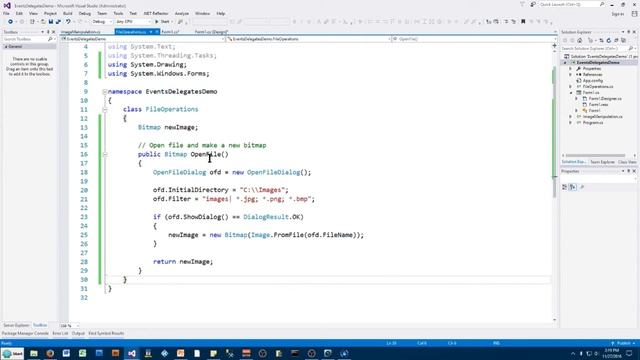Click the Sync with Active Document icon
The height and width of the screenshot is (360, 640).
click(601, 40)
